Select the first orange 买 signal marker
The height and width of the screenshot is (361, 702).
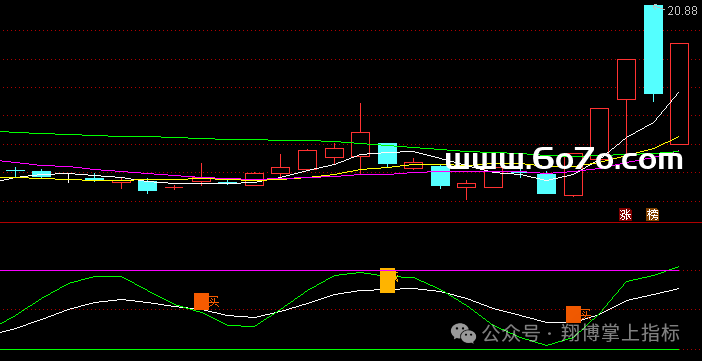201,301
